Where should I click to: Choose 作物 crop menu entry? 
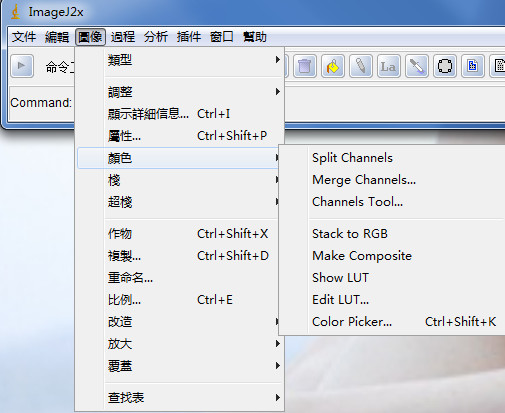click(x=180, y=234)
